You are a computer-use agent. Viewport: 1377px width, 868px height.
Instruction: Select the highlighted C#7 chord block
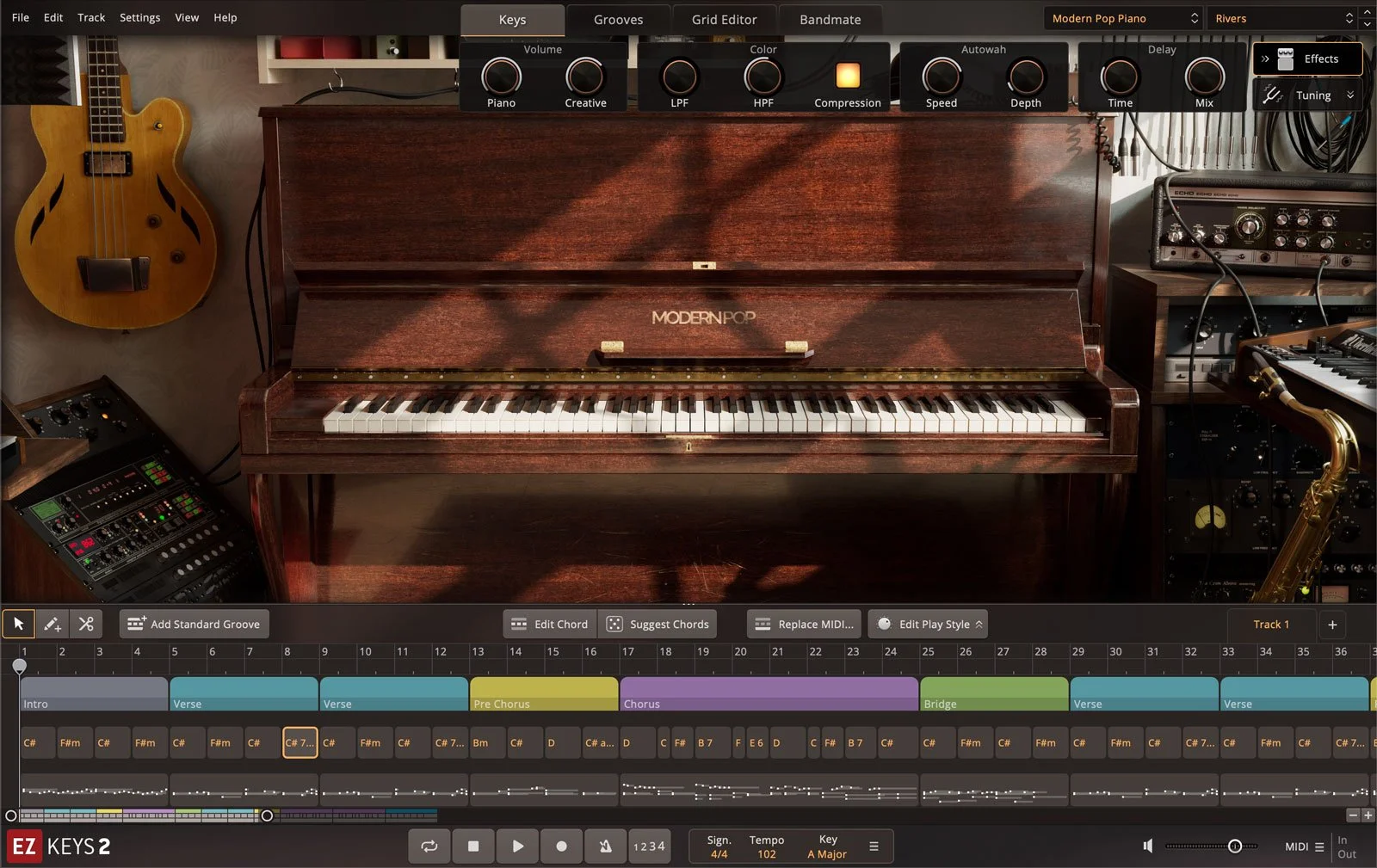click(x=300, y=742)
